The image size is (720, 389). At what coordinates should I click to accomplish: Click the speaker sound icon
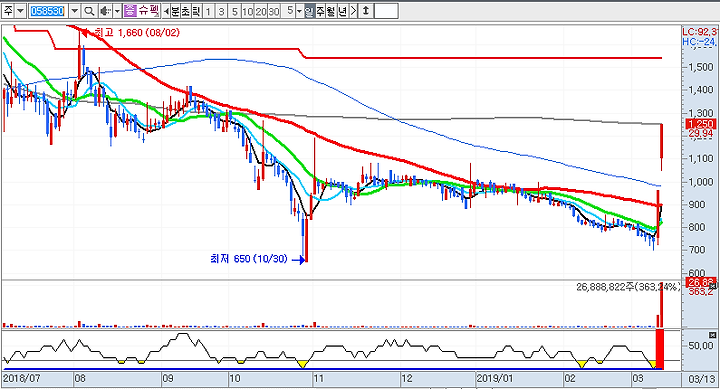pos(105,11)
